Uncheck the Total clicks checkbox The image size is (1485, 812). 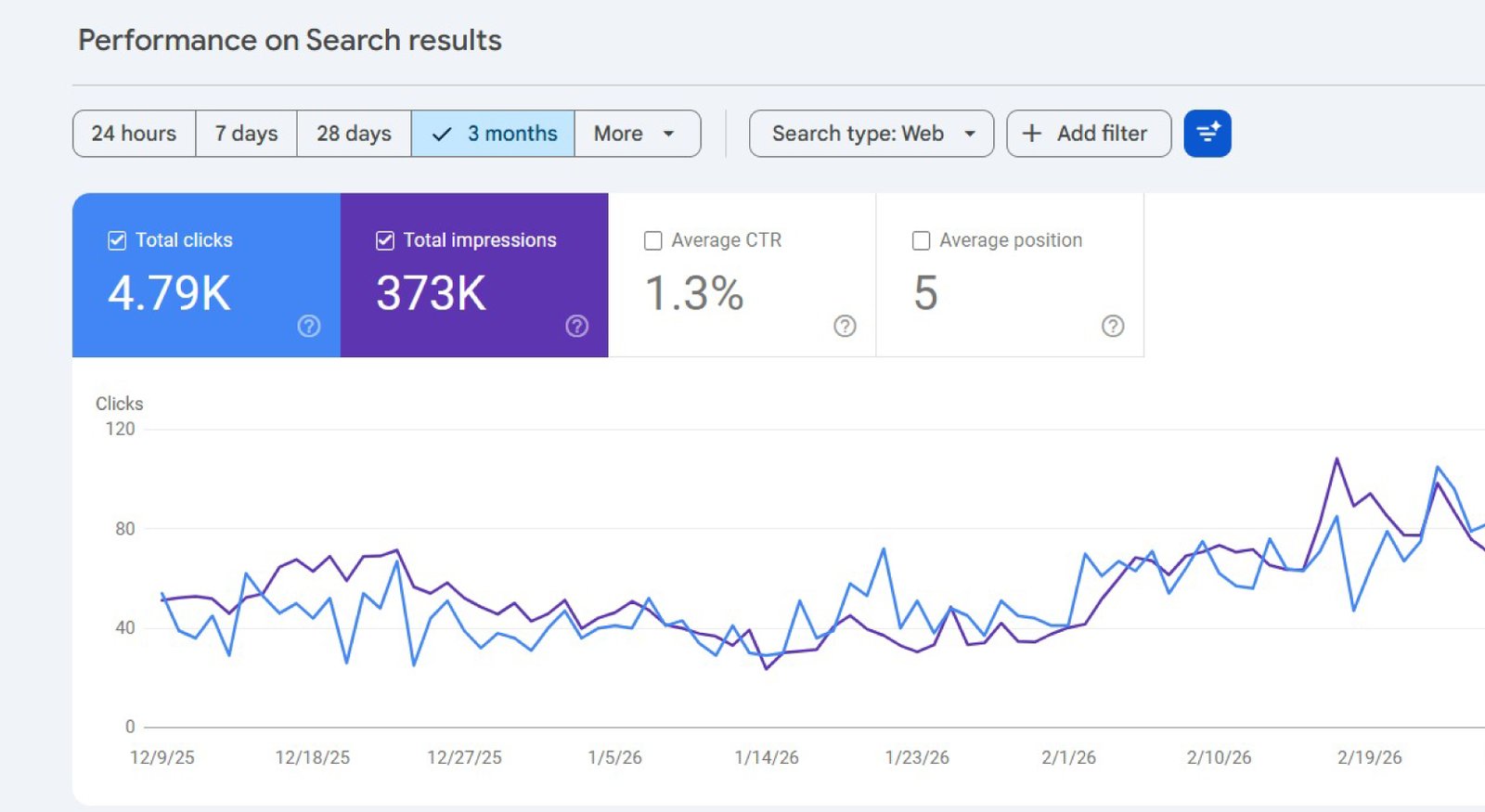[117, 240]
